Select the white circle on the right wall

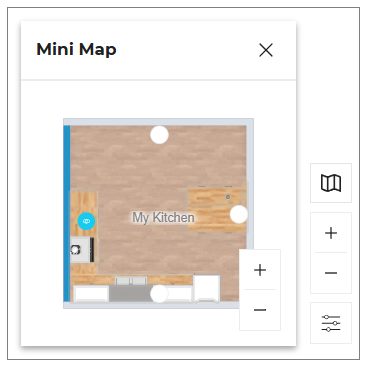point(239,214)
